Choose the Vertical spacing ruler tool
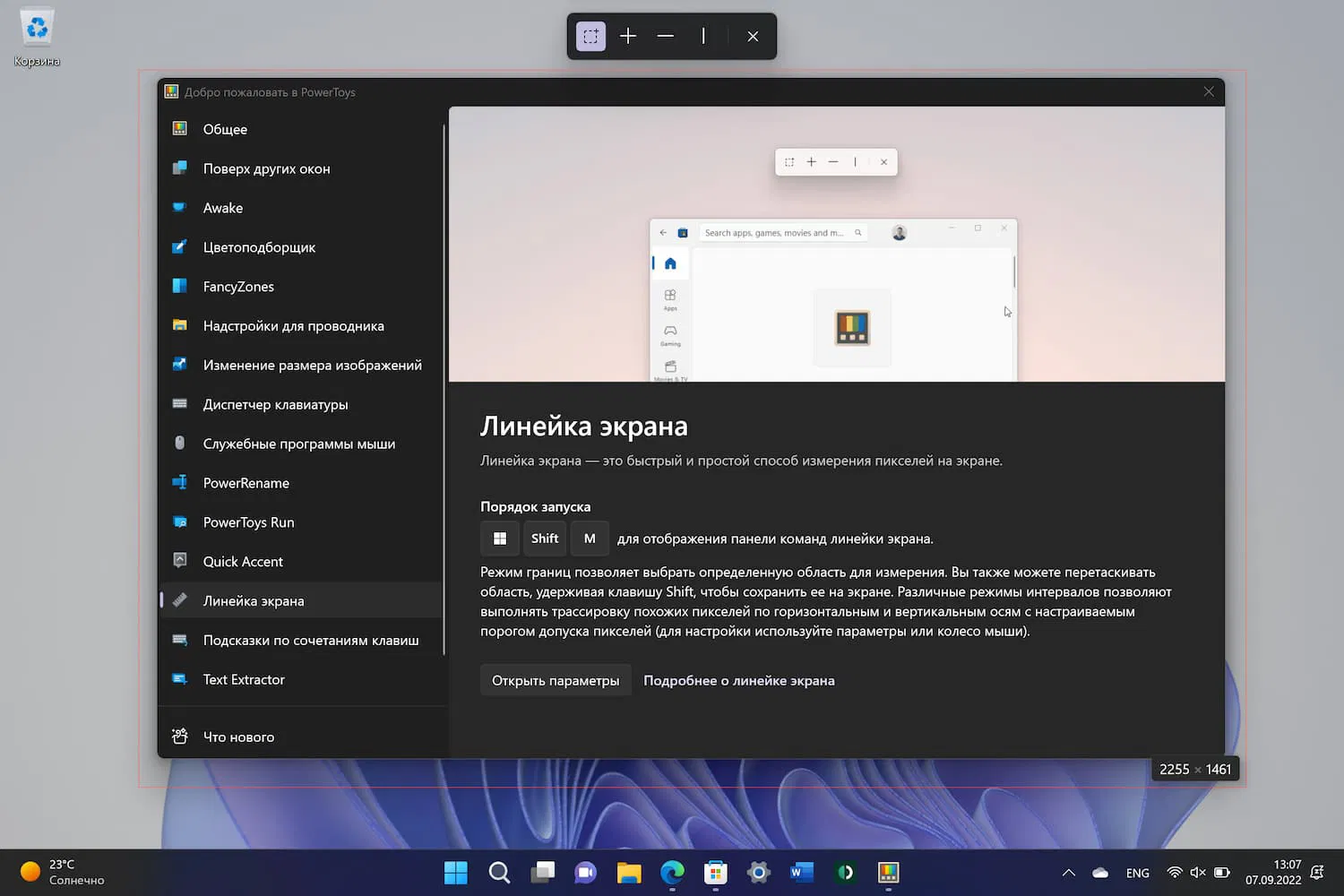 click(703, 37)
